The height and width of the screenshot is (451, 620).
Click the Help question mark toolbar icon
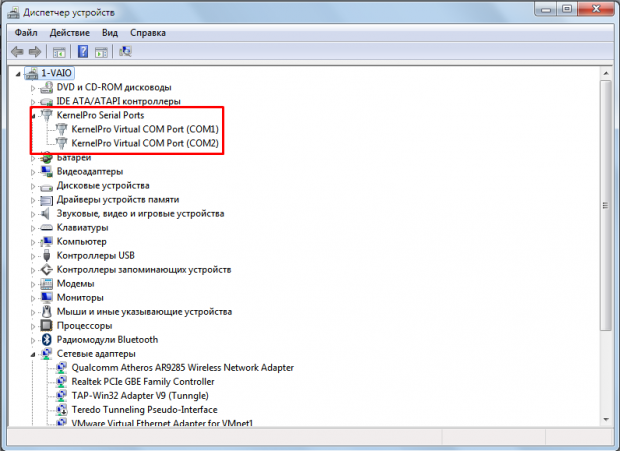tap(82, 51)
